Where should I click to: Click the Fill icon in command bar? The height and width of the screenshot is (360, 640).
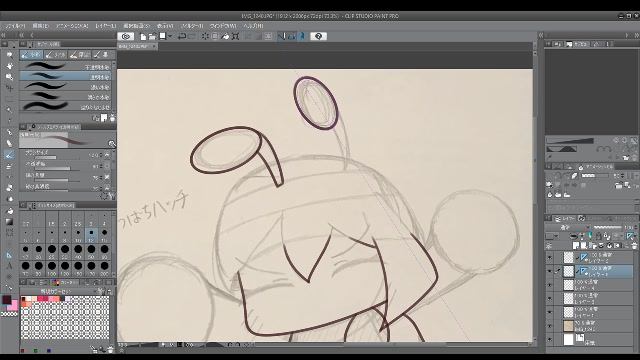(x=225, y=36)
